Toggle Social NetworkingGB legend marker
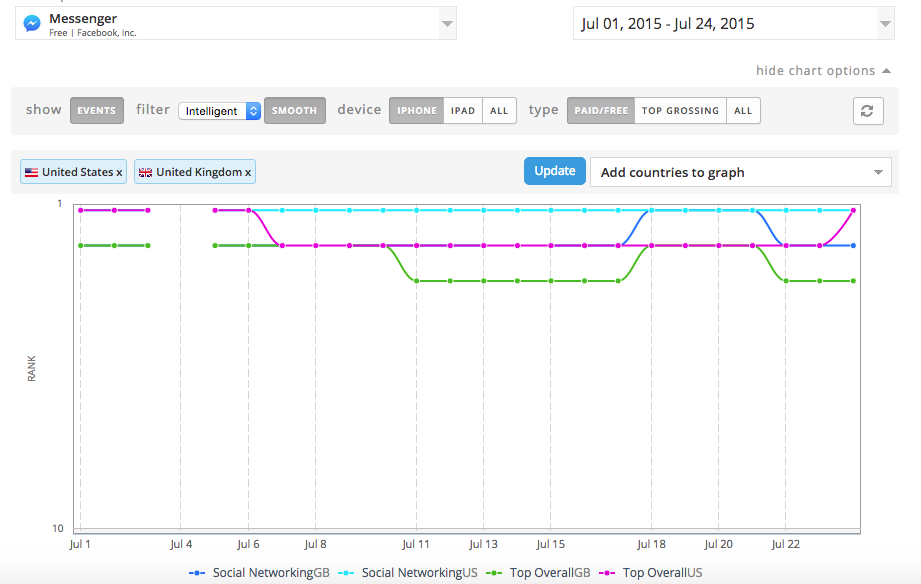The image size is (921, 584). tap(198, 573)
